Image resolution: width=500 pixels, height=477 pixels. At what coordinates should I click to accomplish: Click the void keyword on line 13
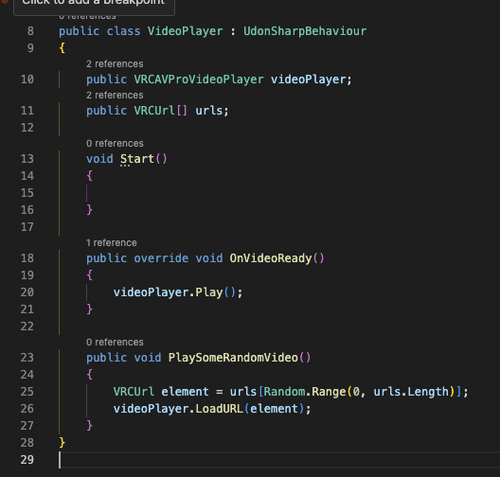point(100,159)
